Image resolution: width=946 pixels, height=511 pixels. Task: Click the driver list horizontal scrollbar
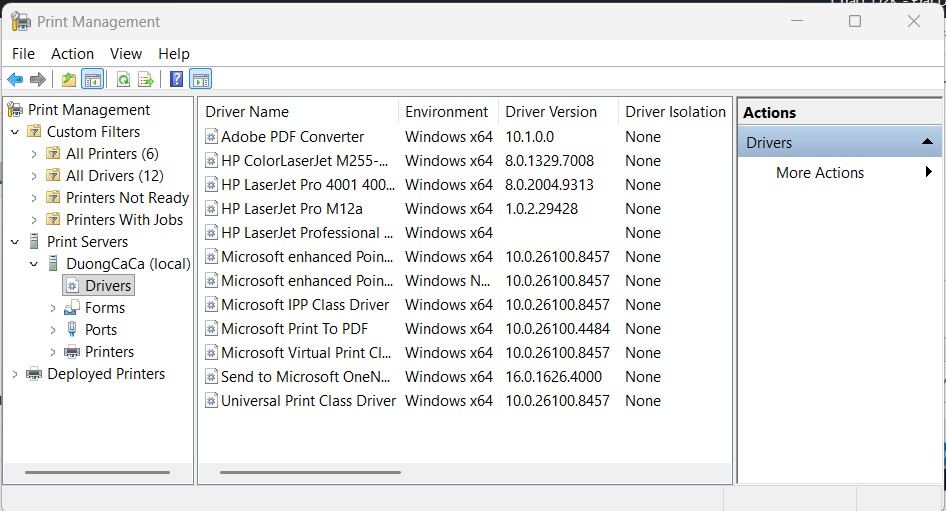click(310, 472)
